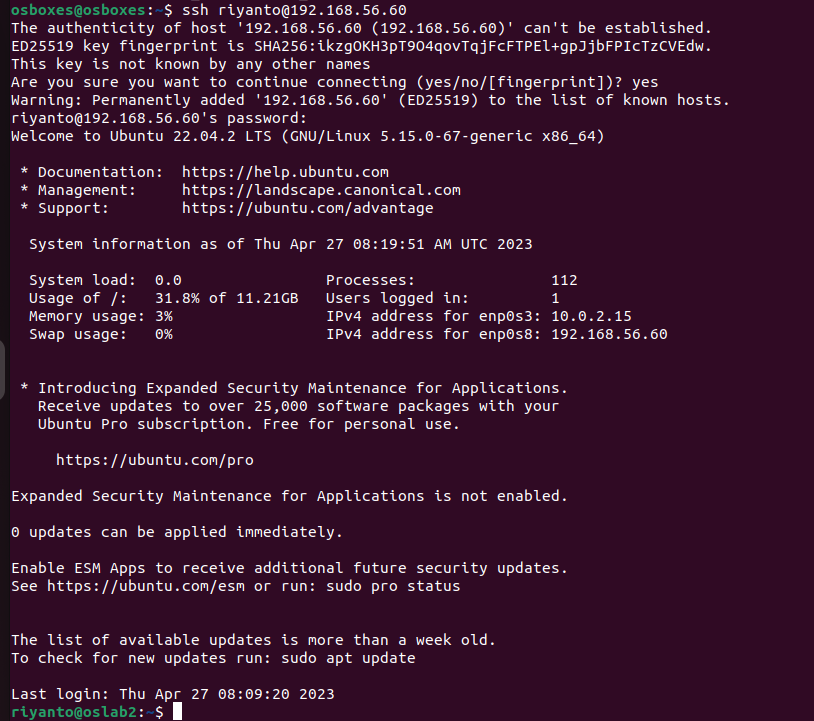
Task: Click the "Are you sure you want to continue connecting" question
Action: [317, 82]
